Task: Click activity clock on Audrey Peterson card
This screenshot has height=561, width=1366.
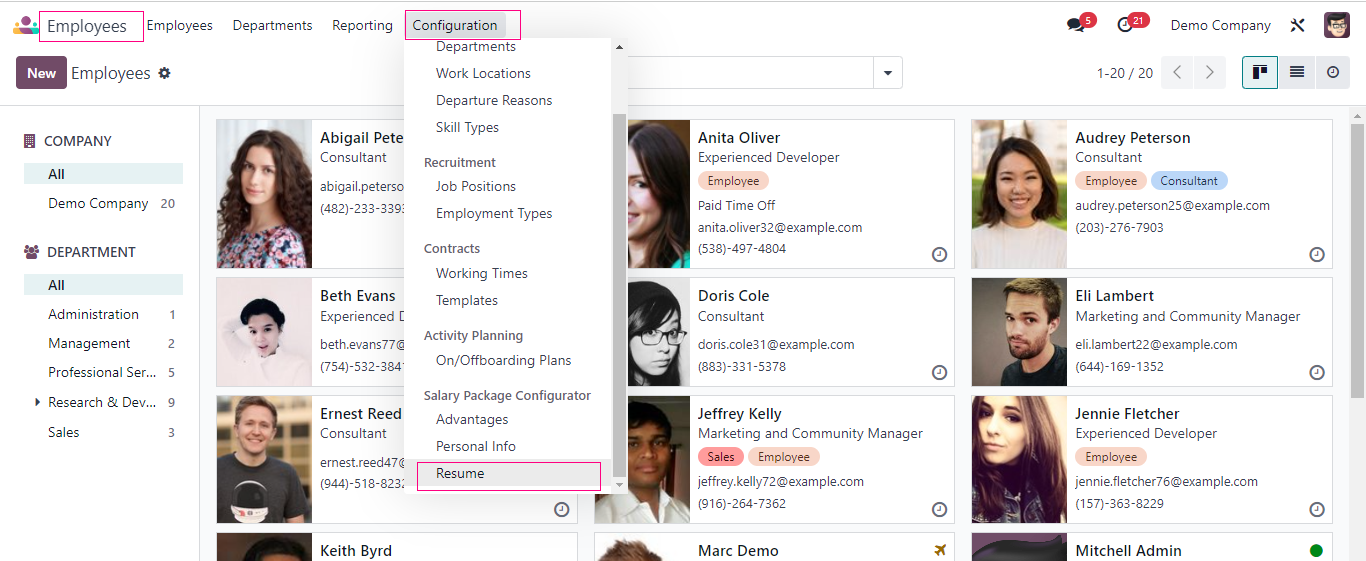Action: 1317,255
